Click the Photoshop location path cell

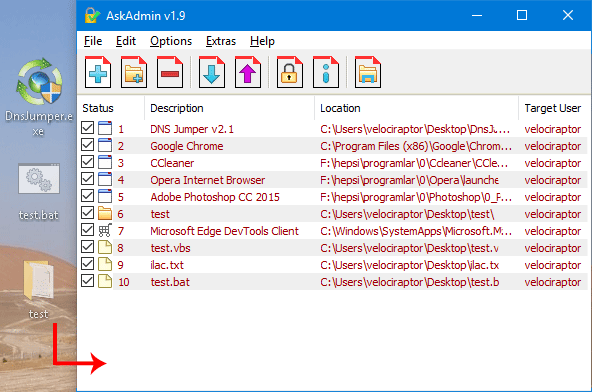[416, 197]
